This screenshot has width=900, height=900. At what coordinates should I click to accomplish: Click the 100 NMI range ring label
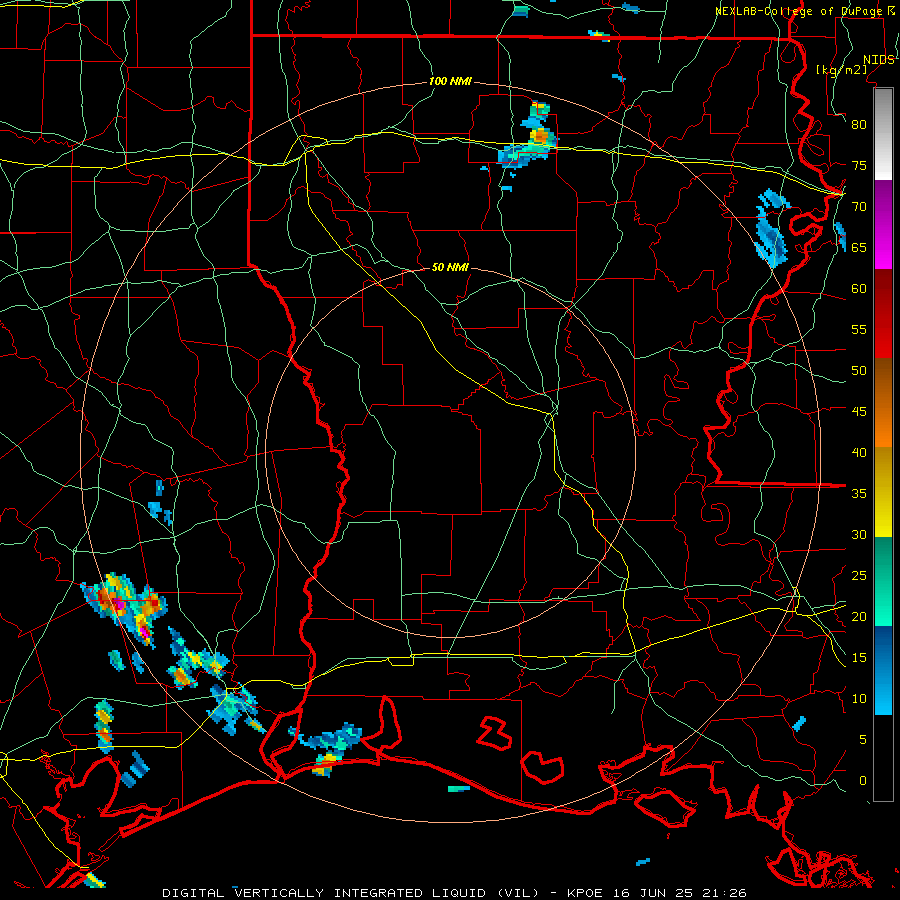pyautogui.click(x=450, y=82)
